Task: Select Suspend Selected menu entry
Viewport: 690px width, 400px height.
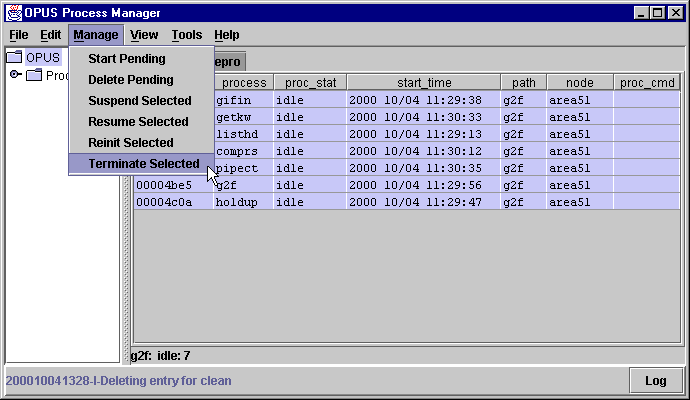Action: click(142, 101)
